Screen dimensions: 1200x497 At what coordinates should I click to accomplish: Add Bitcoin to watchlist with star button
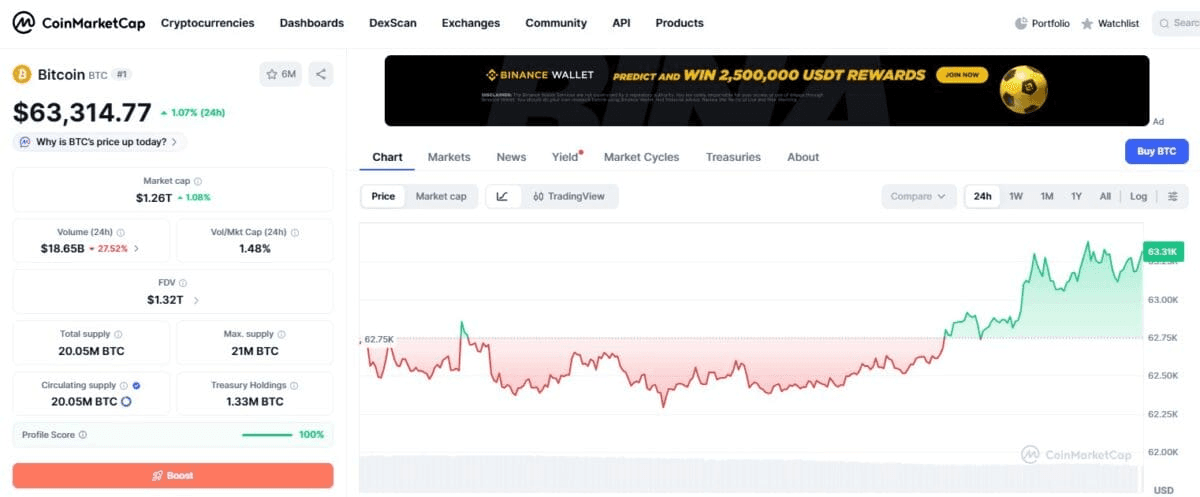pos(281,74)
